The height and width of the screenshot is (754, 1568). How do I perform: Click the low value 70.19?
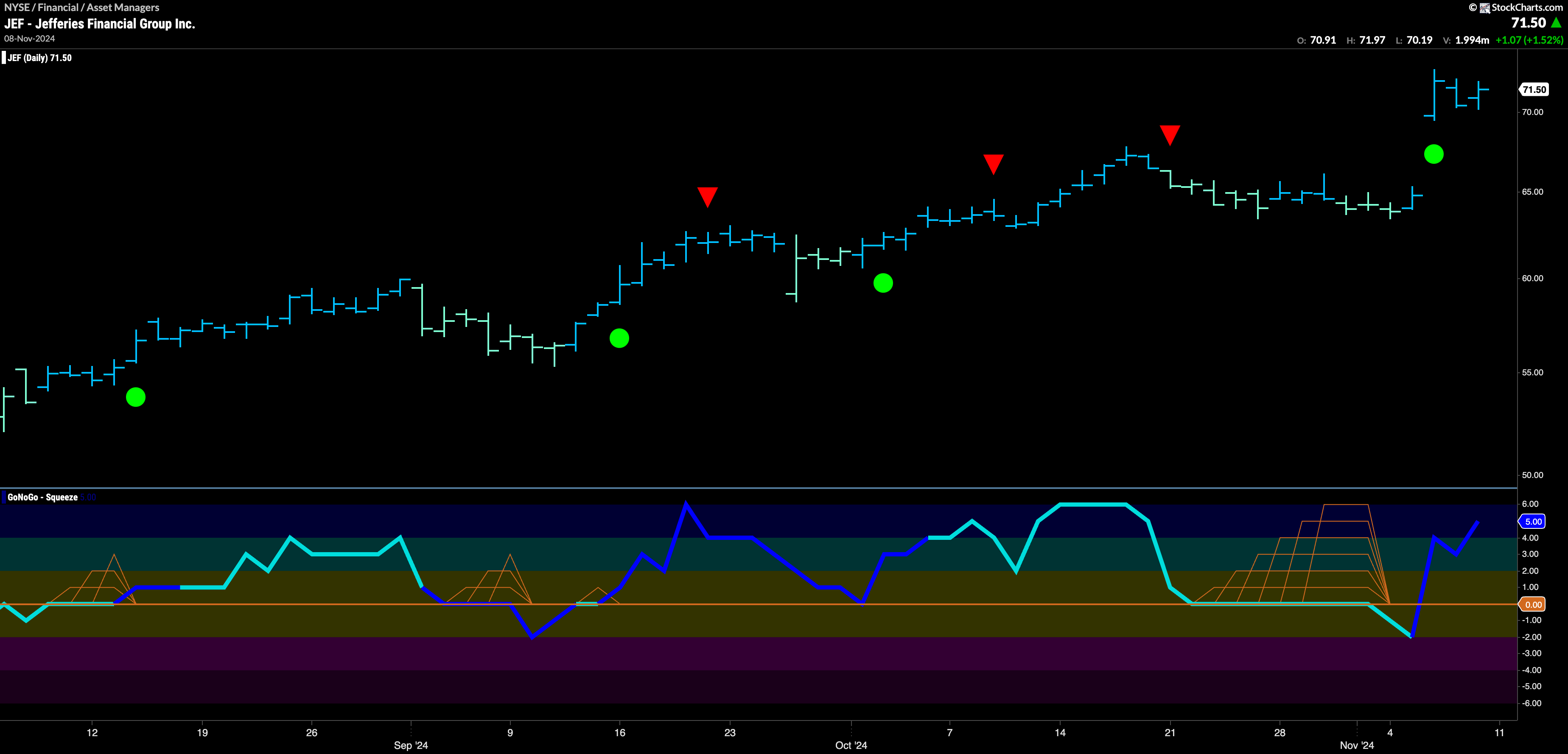(1420, 40)
